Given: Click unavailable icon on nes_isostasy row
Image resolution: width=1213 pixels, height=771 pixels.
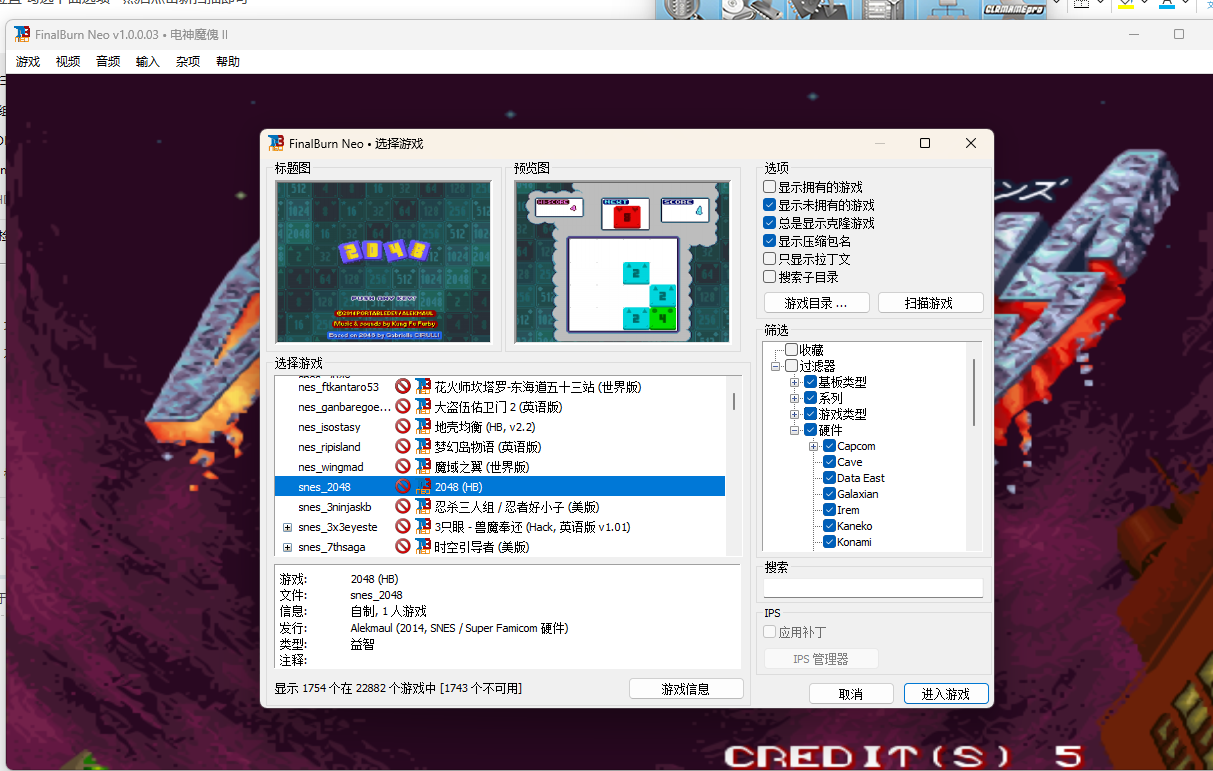Looking at the screenshot, I should pos(403,427).
